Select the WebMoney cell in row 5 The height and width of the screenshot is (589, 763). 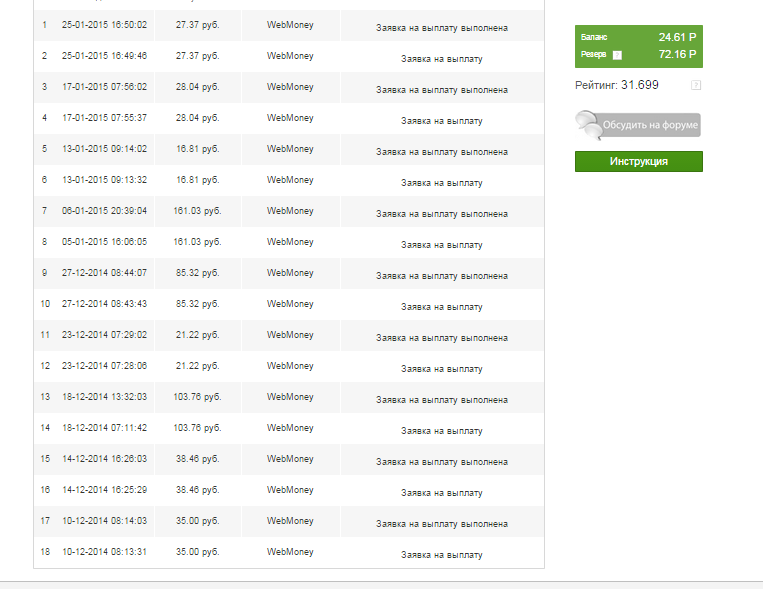[290, 149]
